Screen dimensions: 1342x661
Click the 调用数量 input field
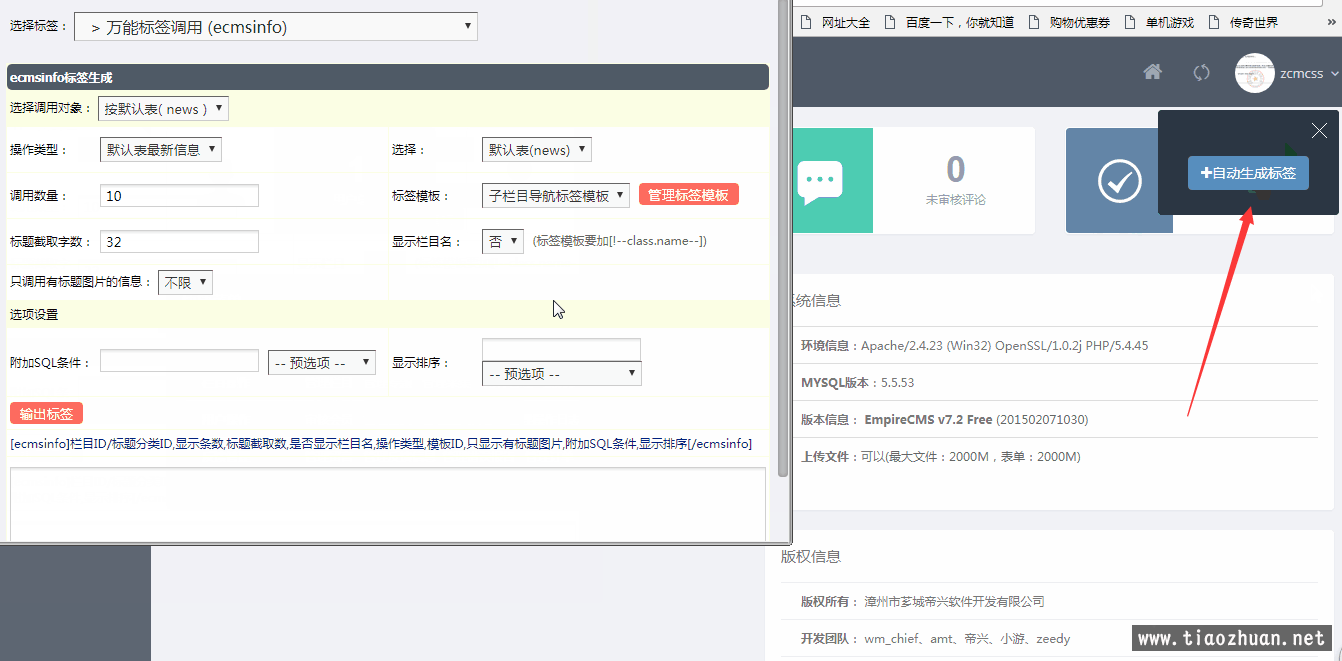coord(179,196)
